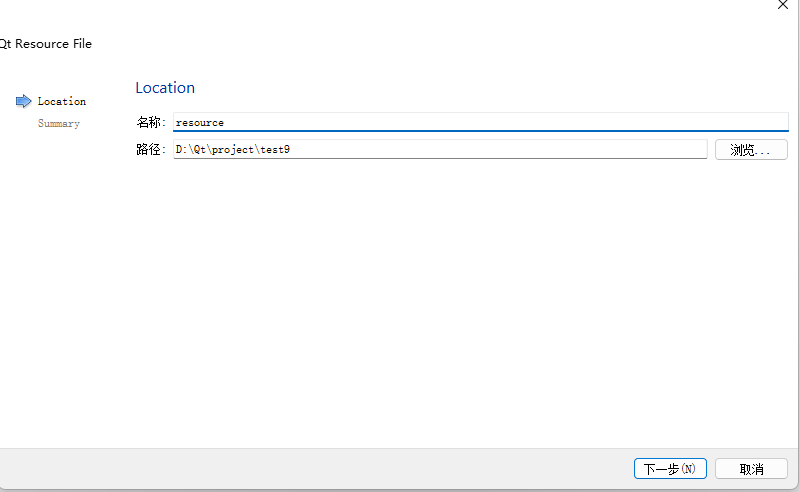800x492 pixels.
Task: Click the 路径 field showing D:\Qt\project\test9
Action: pyautogui.click(x=440, y=150)
